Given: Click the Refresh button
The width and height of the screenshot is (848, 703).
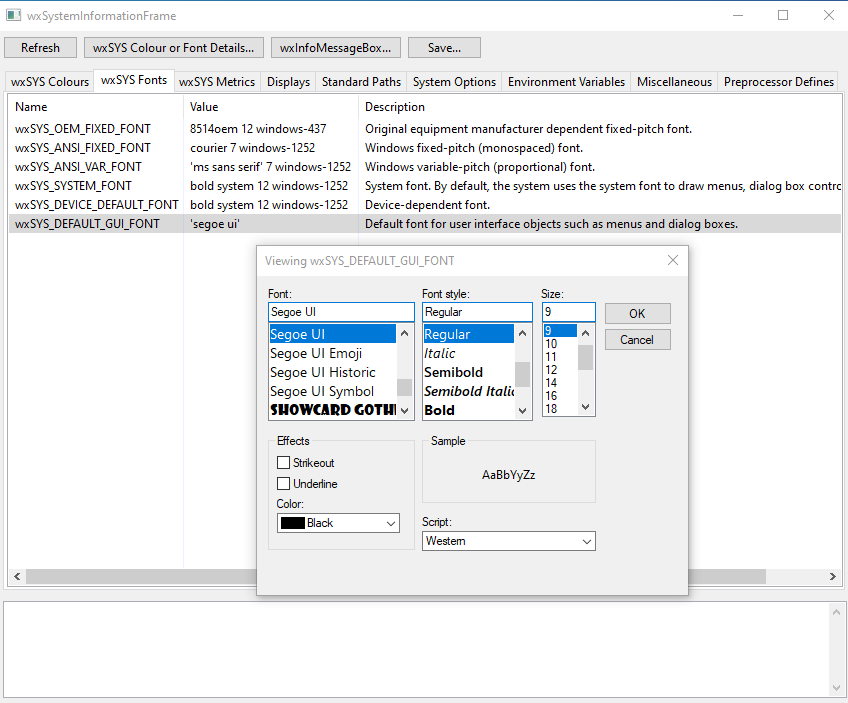Looking at the screenshot, I should click(x=41, y=48).
